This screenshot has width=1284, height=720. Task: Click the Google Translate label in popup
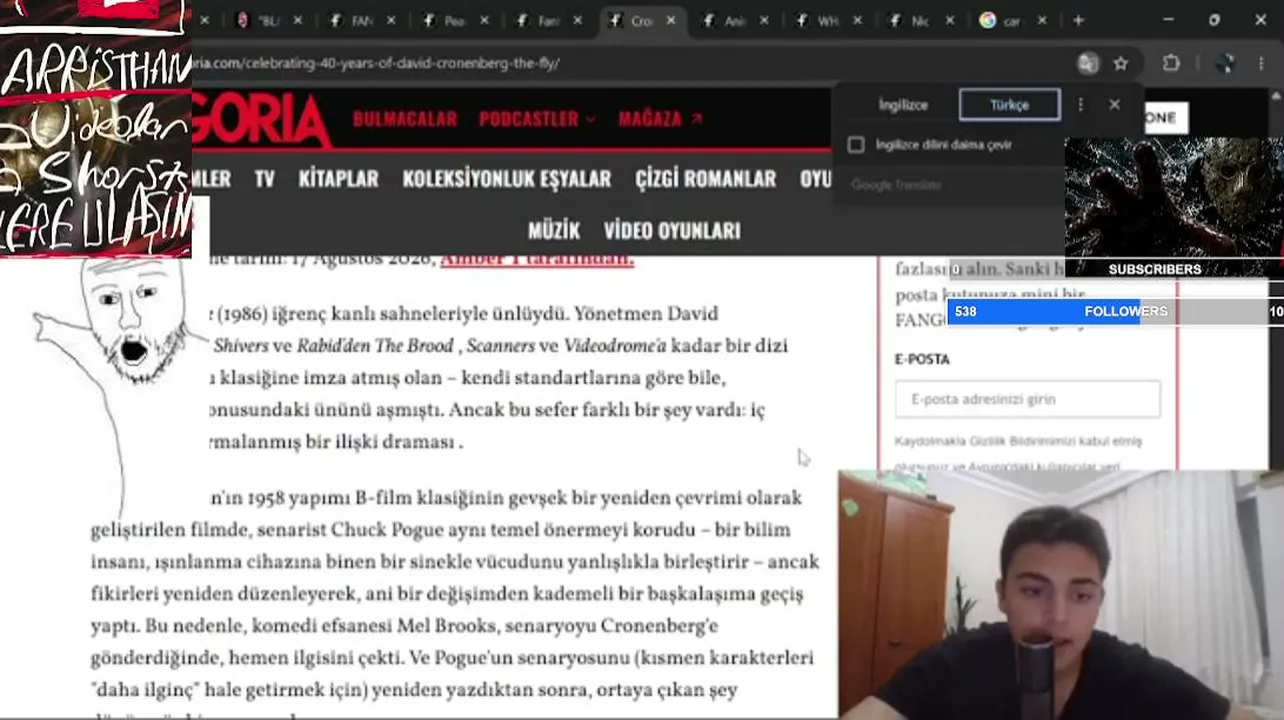(897, 185)
